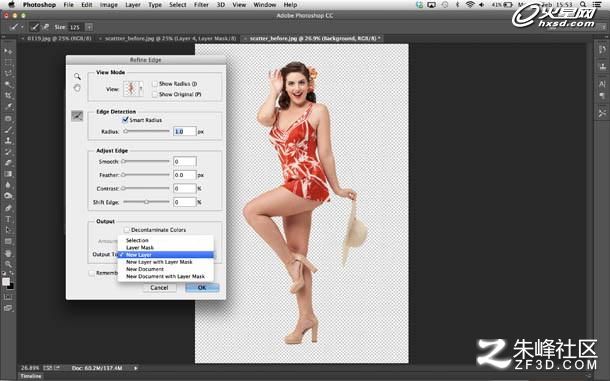Click the Hand tool in Refine Edge dialog
Image resolution: width=610 pixels, height=381 pixels.
pos(77,88)
